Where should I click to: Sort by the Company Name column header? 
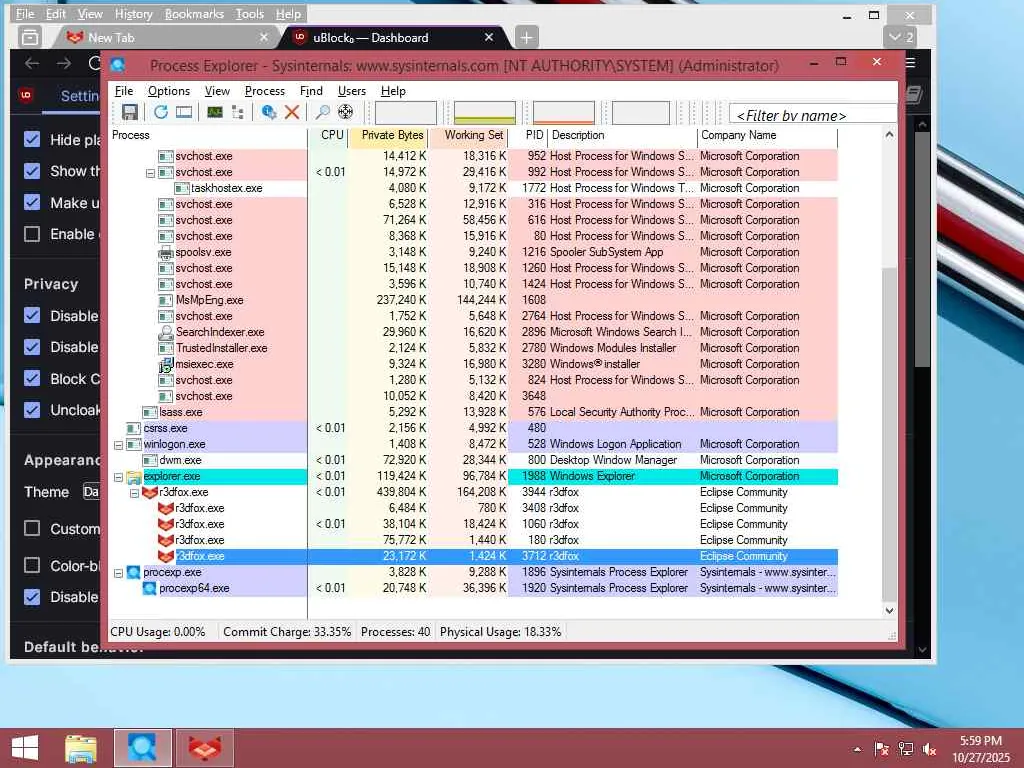[767, 135]
